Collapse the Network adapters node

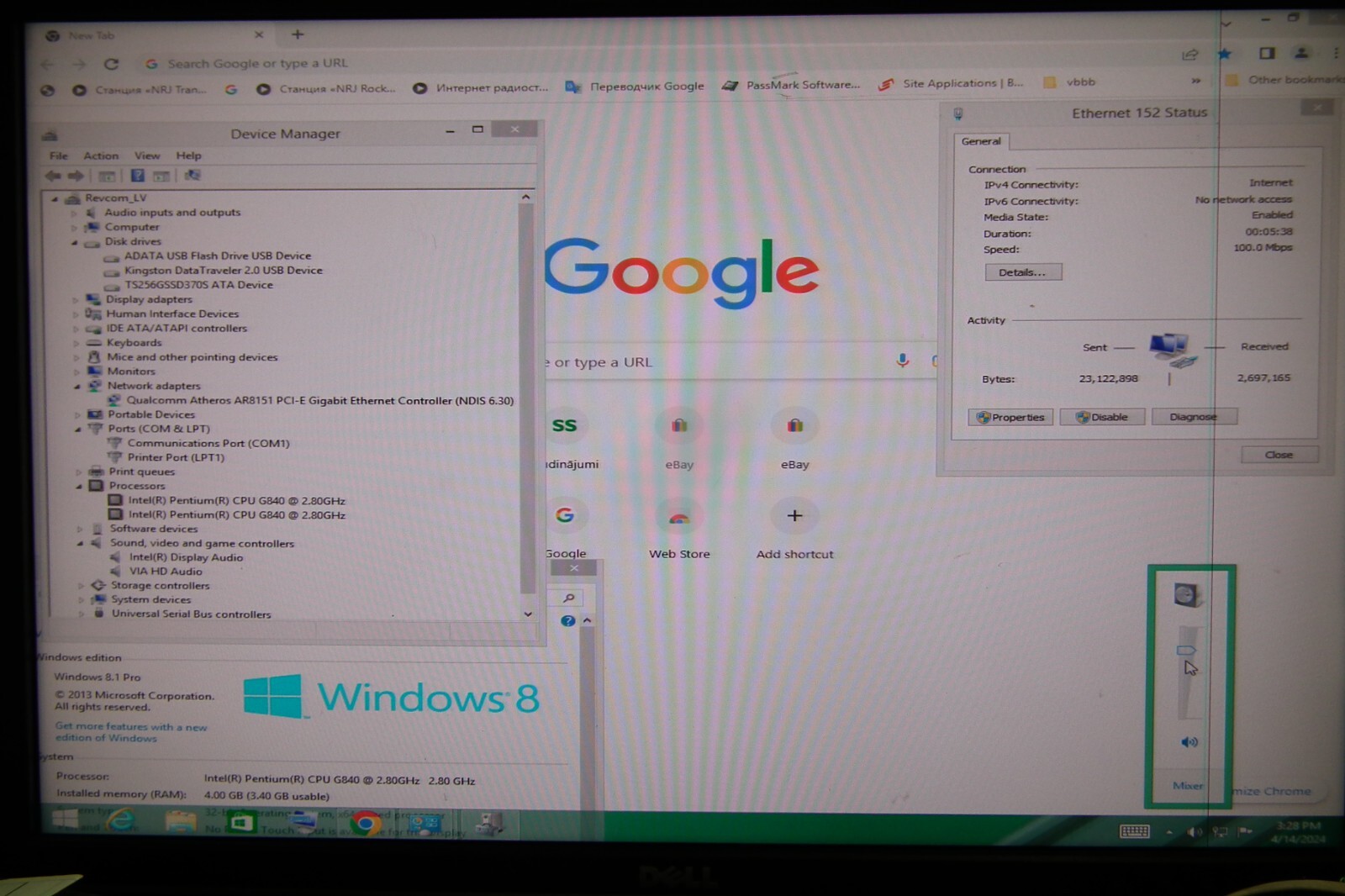click(x=77, y=387)
